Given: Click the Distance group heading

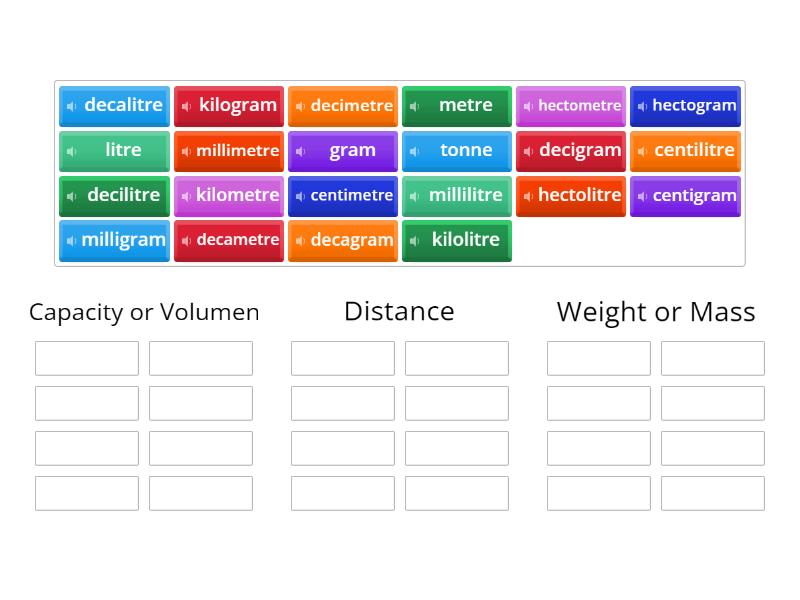Looking at the screenshot, I should [399, 311].
